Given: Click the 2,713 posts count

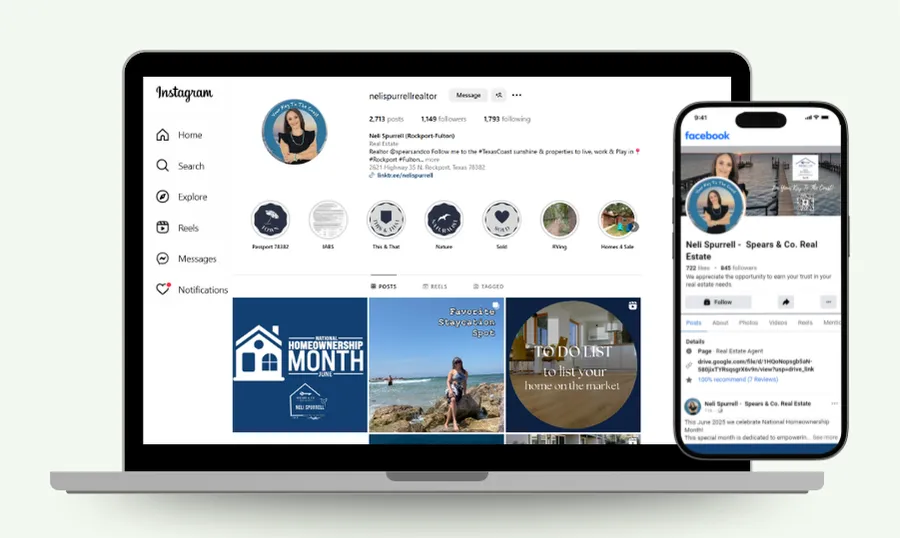Looking at the screenshot, I should point(386,119).
